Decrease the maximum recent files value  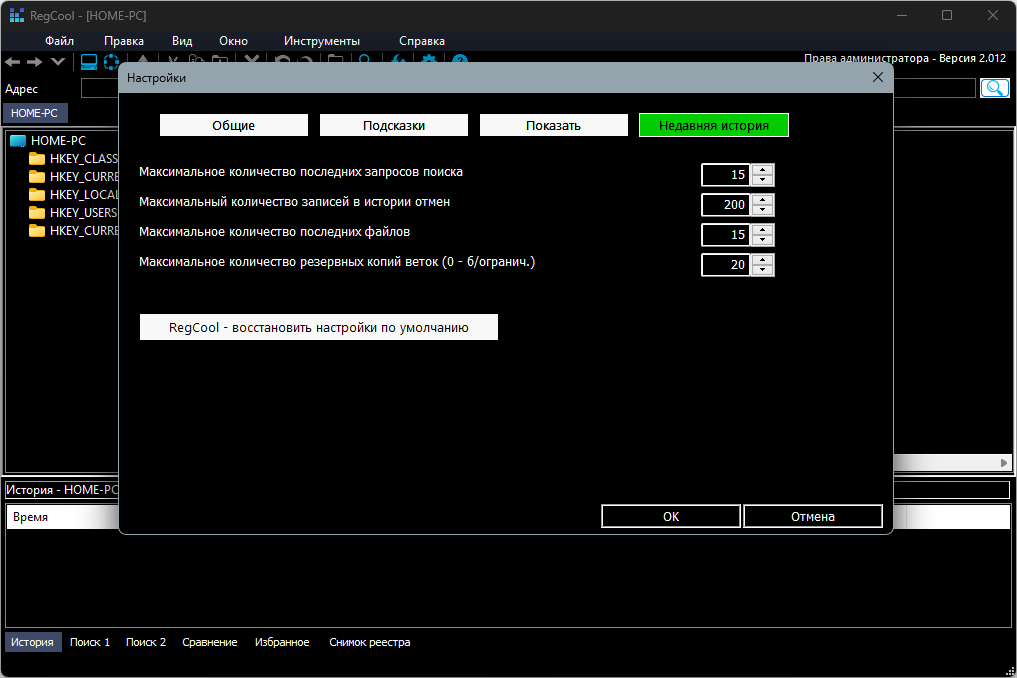click(763, 240)
